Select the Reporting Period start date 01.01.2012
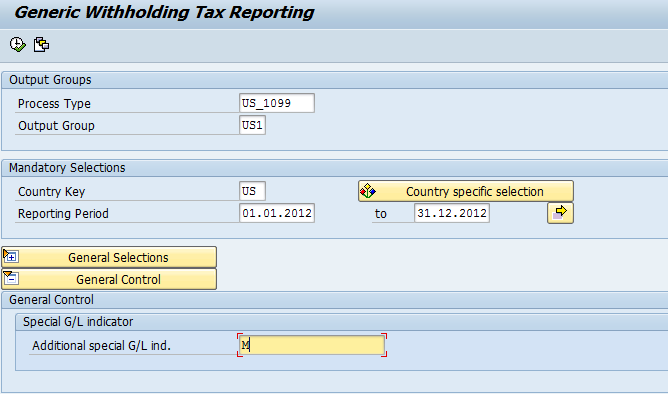This screenshot has width=668, height=394. [x=277, y=213]
